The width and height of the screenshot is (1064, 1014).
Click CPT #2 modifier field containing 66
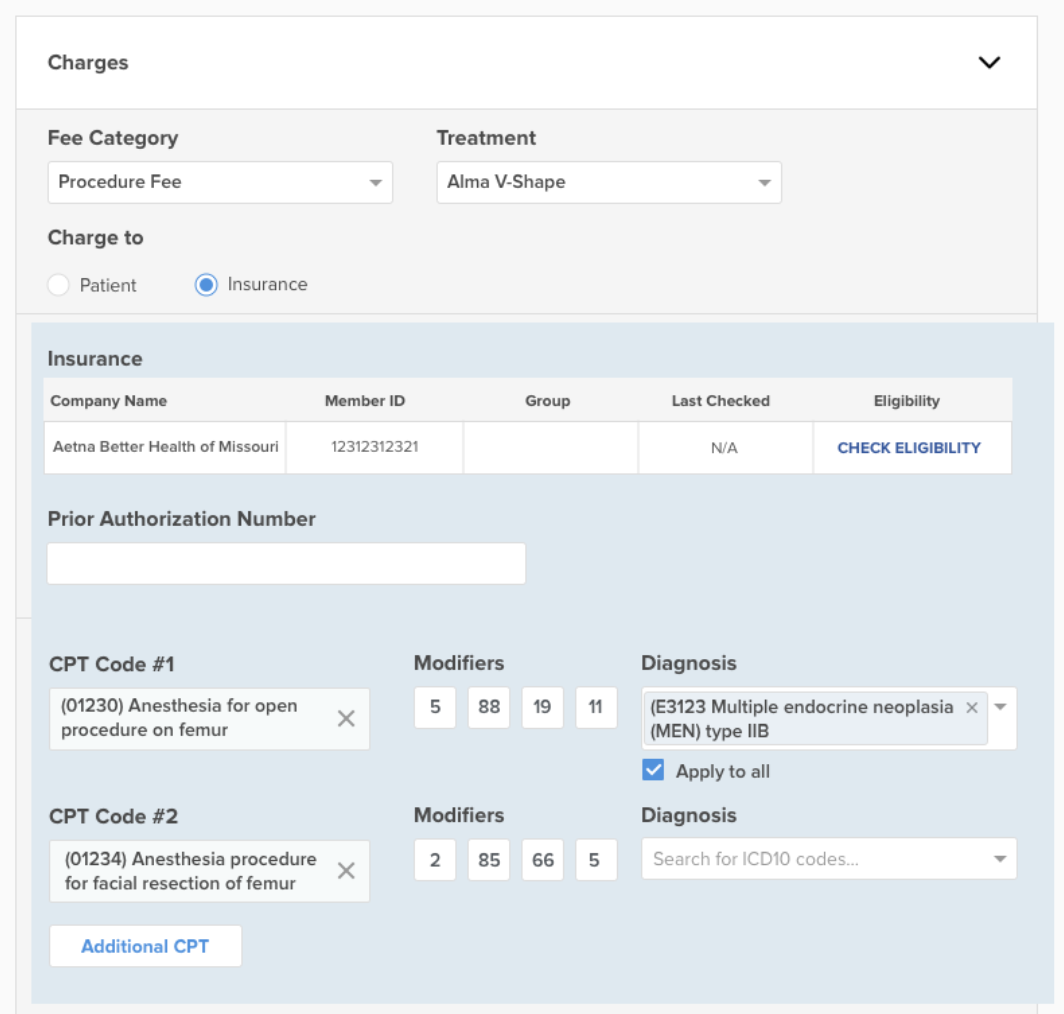coord(542,860)
